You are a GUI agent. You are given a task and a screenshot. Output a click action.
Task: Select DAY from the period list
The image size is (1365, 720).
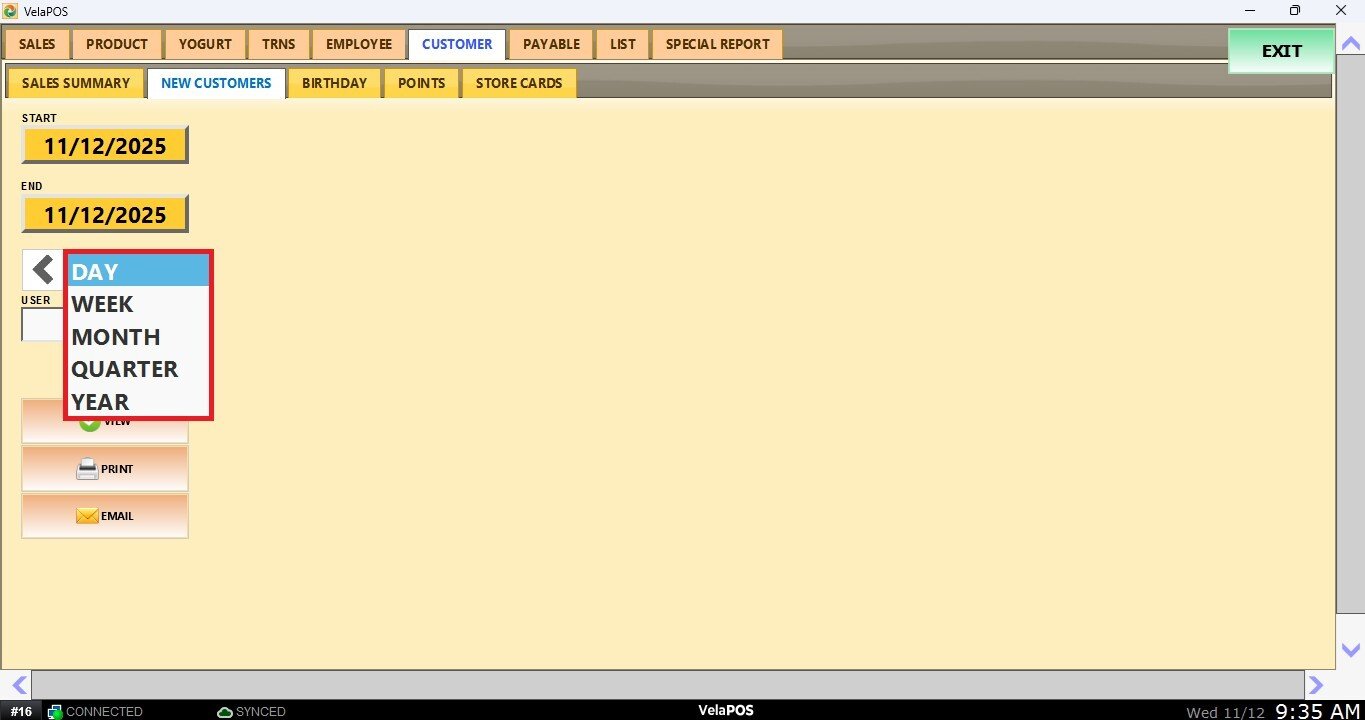(x=138, y=272)
